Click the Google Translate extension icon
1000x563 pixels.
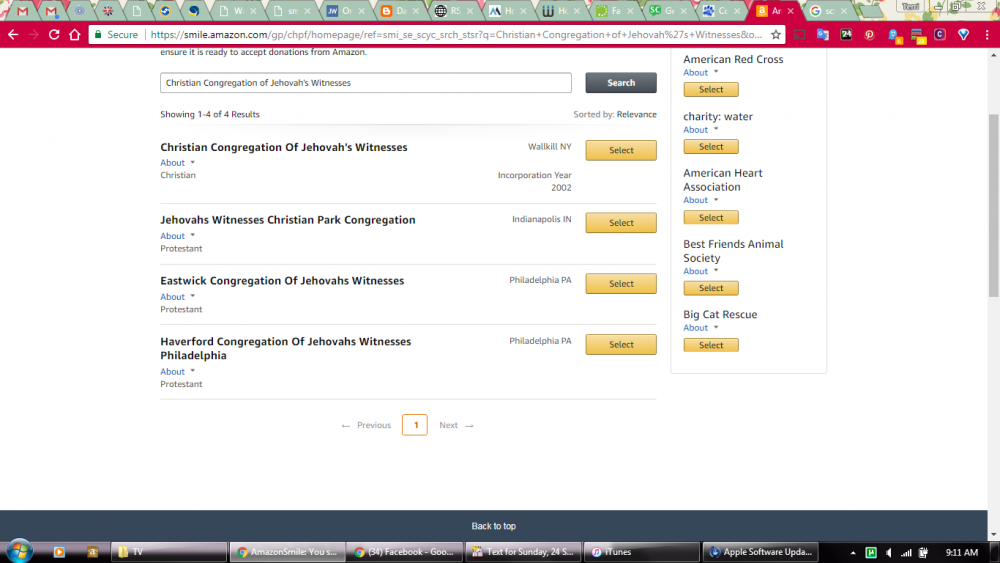coord(823,34)
